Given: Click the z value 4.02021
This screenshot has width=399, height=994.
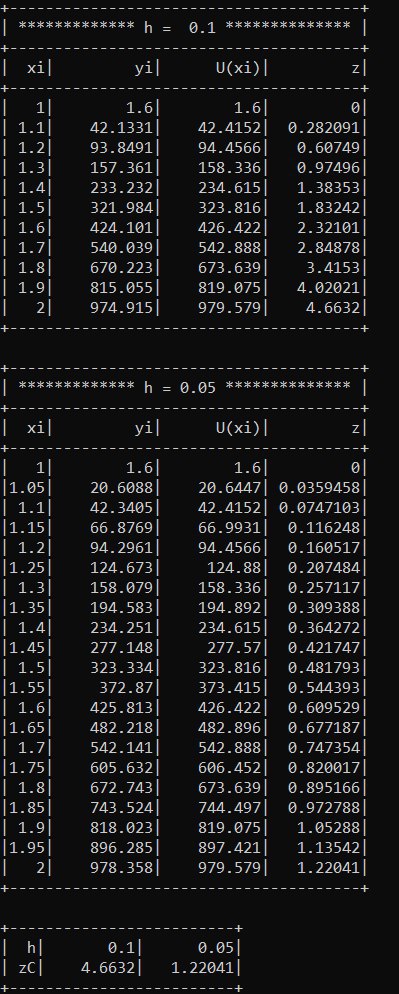Looking at the screenshot, I should click(x=328, y=288).
